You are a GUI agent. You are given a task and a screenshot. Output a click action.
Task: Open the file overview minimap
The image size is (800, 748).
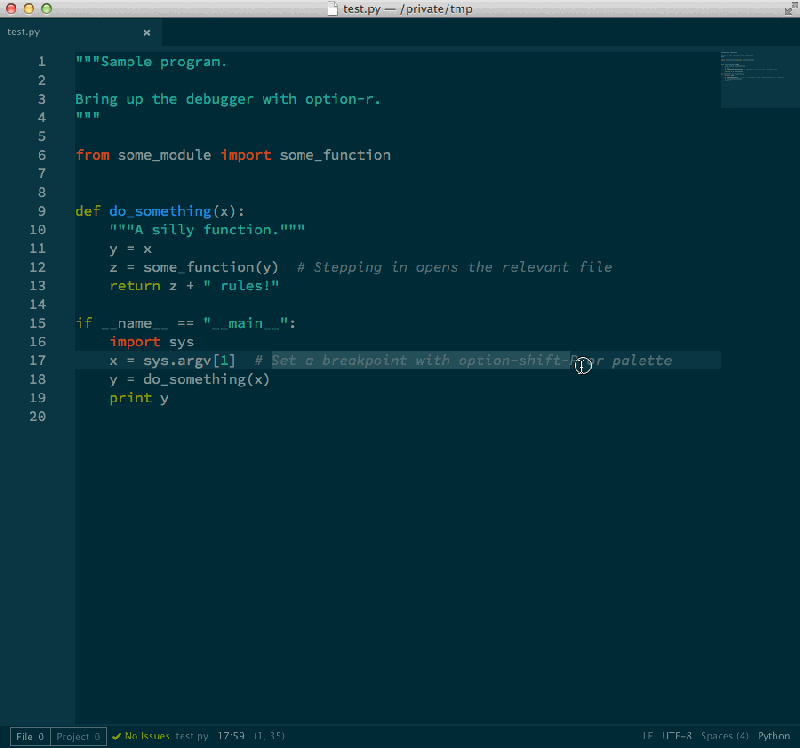pos(758,78)
